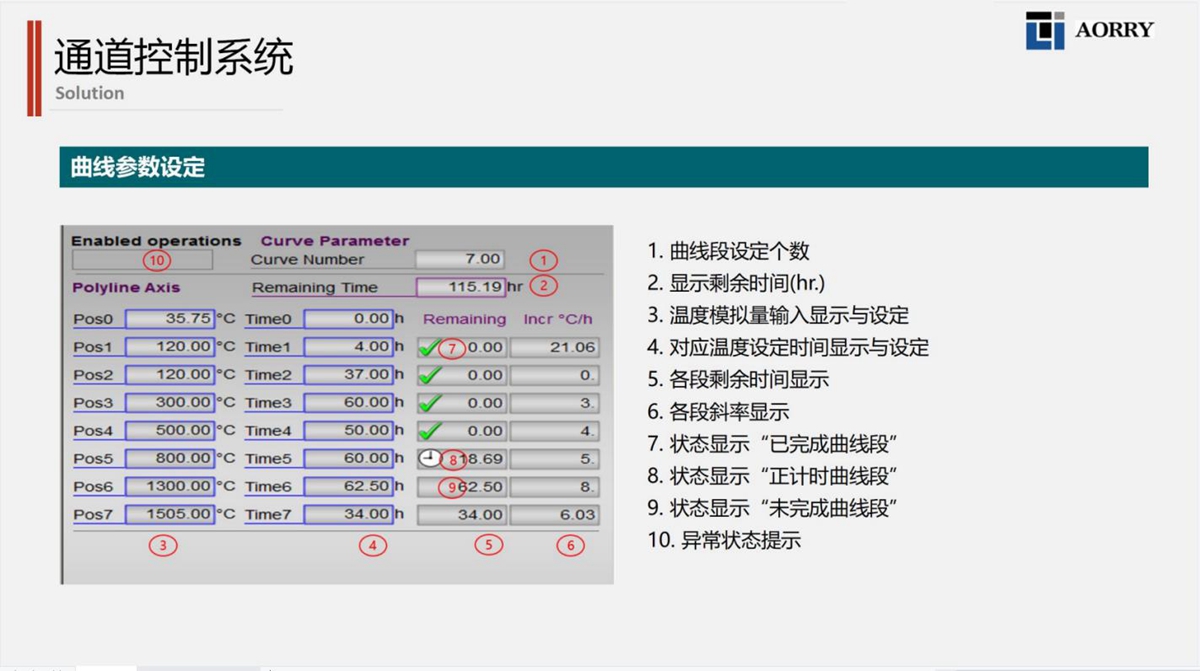Select the Time6 field showing 62.50
Screen dimensions: 1200x671
click(348, 487)
